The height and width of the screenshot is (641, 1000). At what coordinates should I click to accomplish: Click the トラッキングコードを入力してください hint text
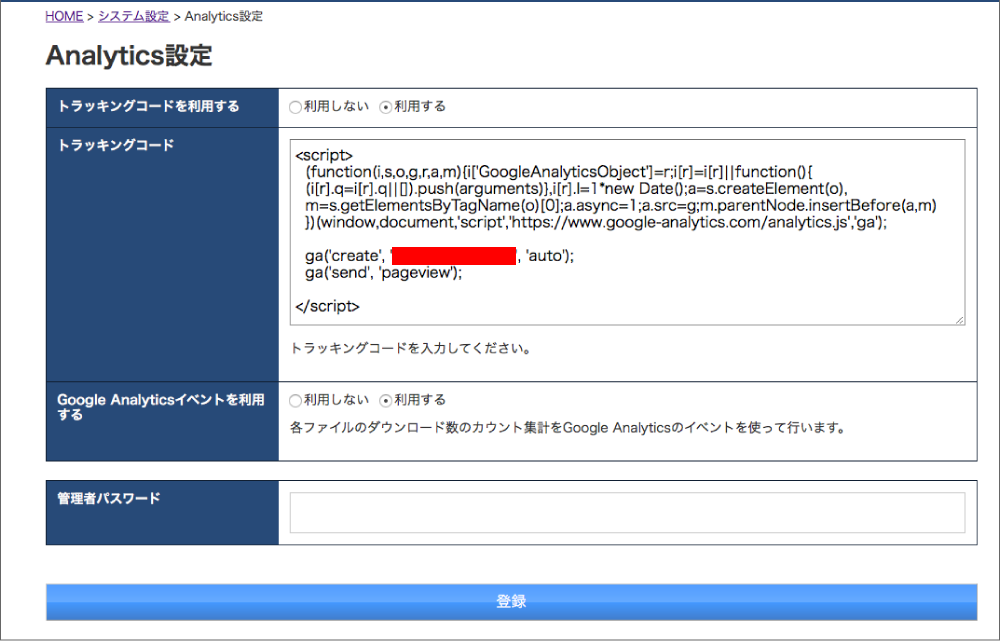(x=411, y=348)
